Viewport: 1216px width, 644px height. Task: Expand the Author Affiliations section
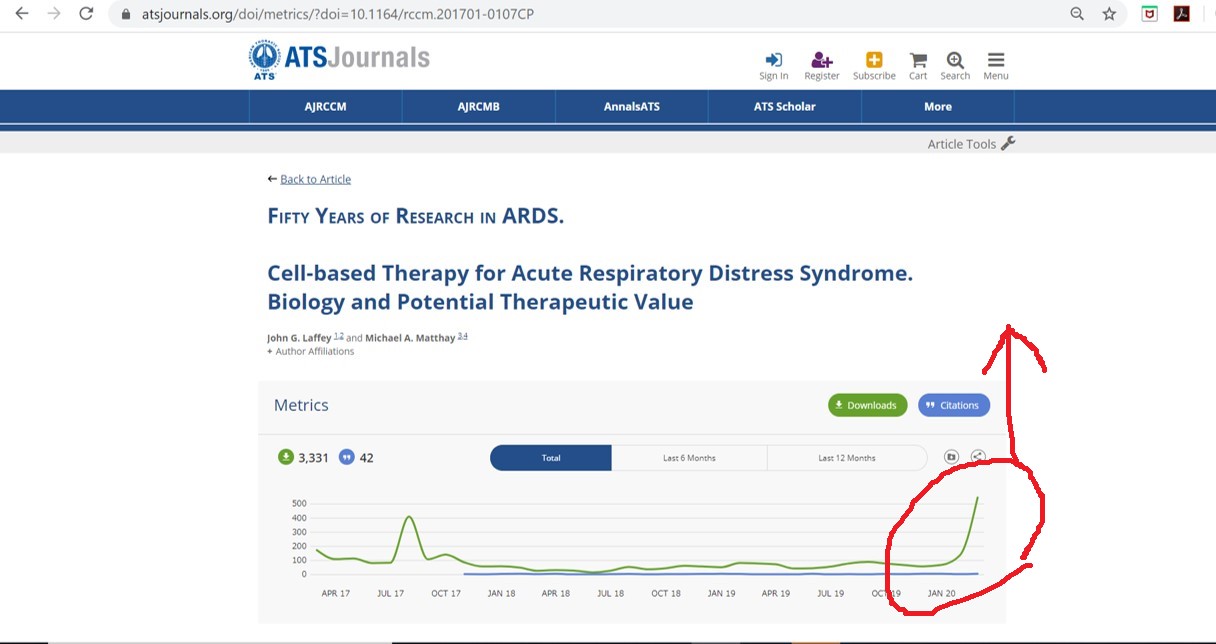(x=310, y=351)
